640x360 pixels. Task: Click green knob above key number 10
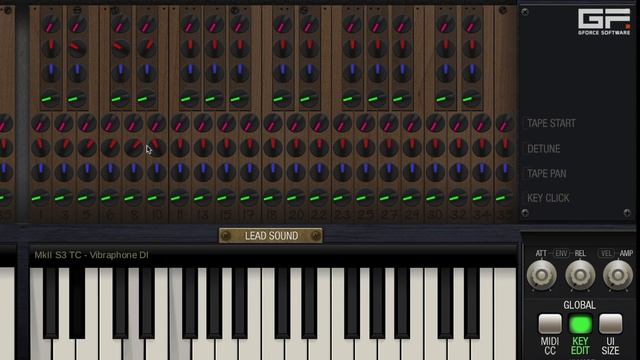[x=156, y=198]
